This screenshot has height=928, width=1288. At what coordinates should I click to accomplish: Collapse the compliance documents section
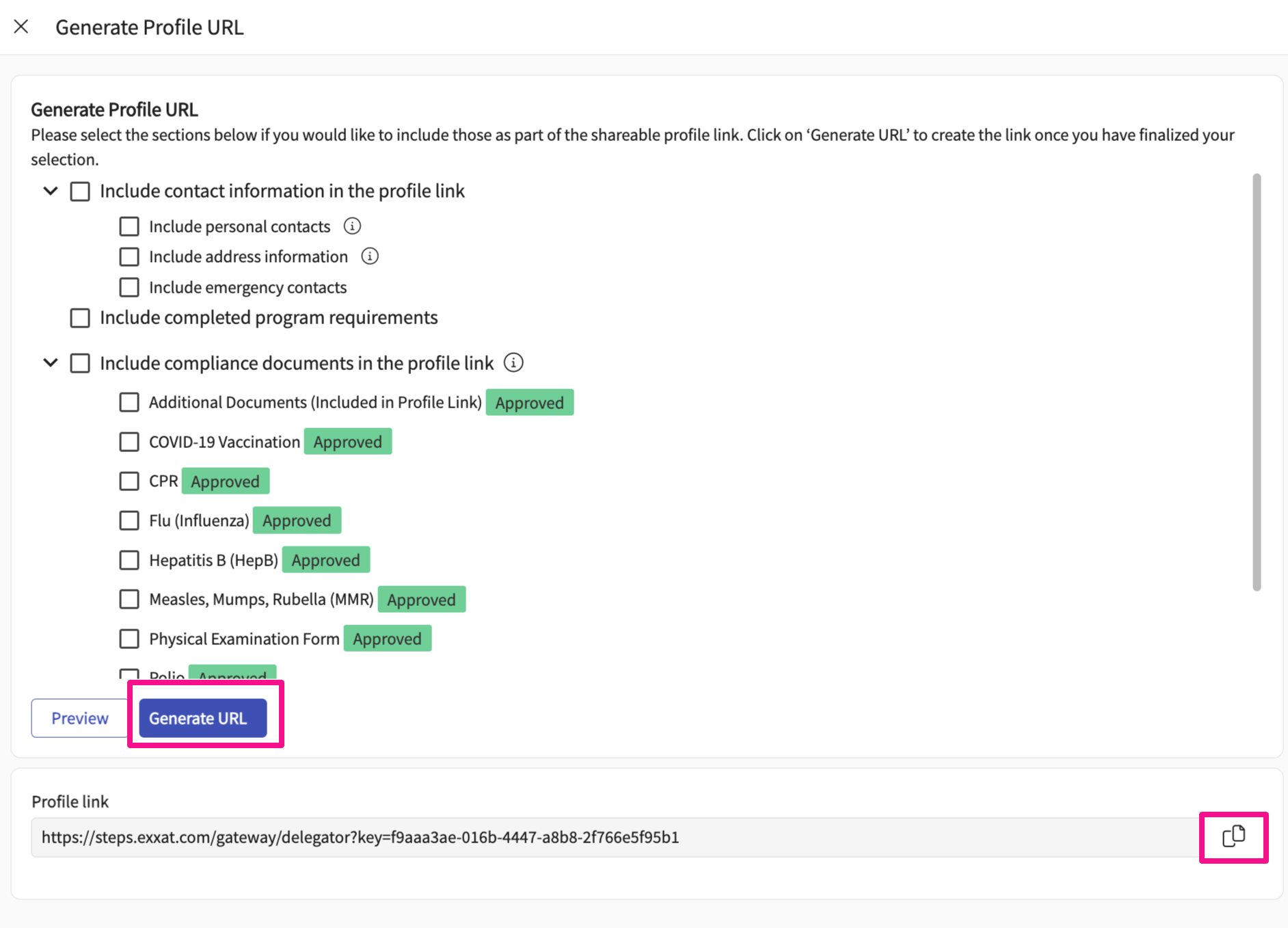click(x=51, y=363)
